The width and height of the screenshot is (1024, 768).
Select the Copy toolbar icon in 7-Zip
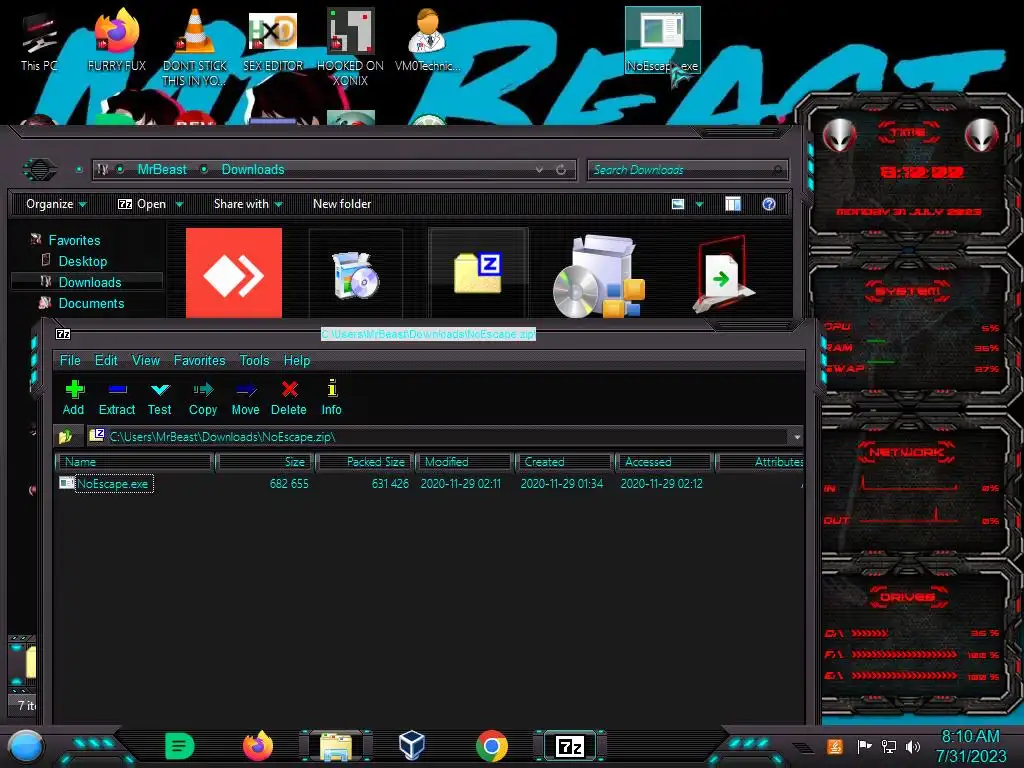202,397
